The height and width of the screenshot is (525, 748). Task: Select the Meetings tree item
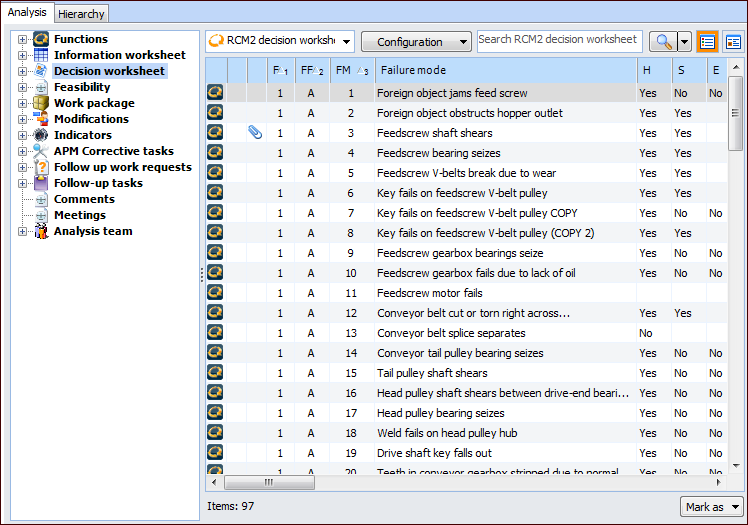[x=80, y=215]
